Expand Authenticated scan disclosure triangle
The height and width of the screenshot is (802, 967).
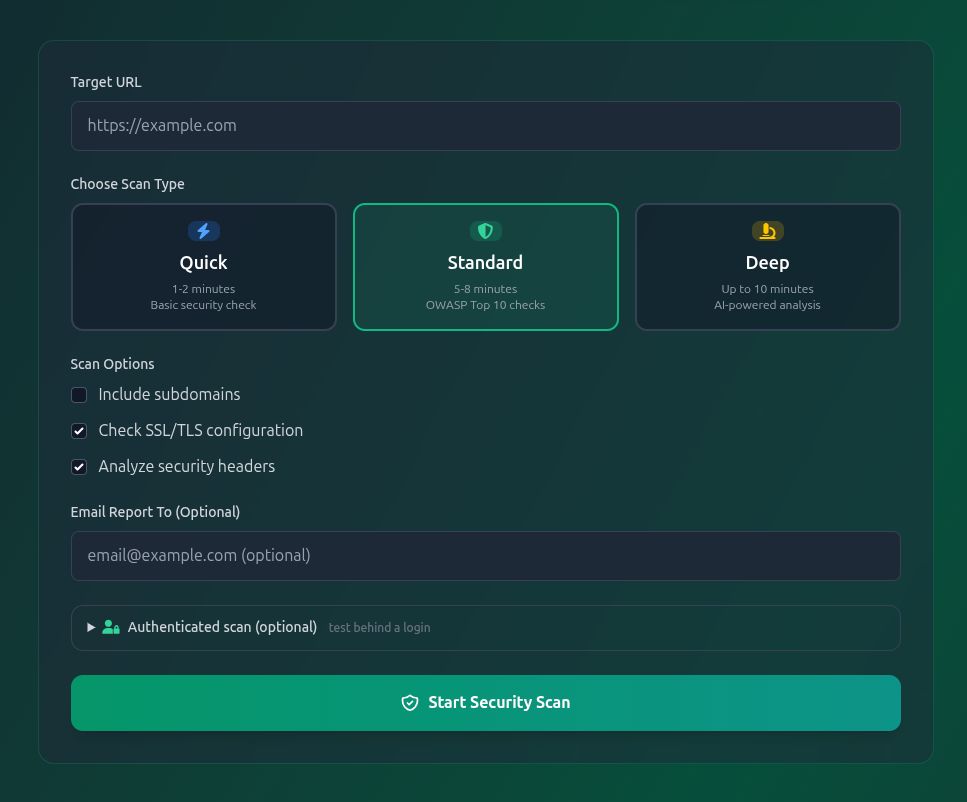pos(91,627)
